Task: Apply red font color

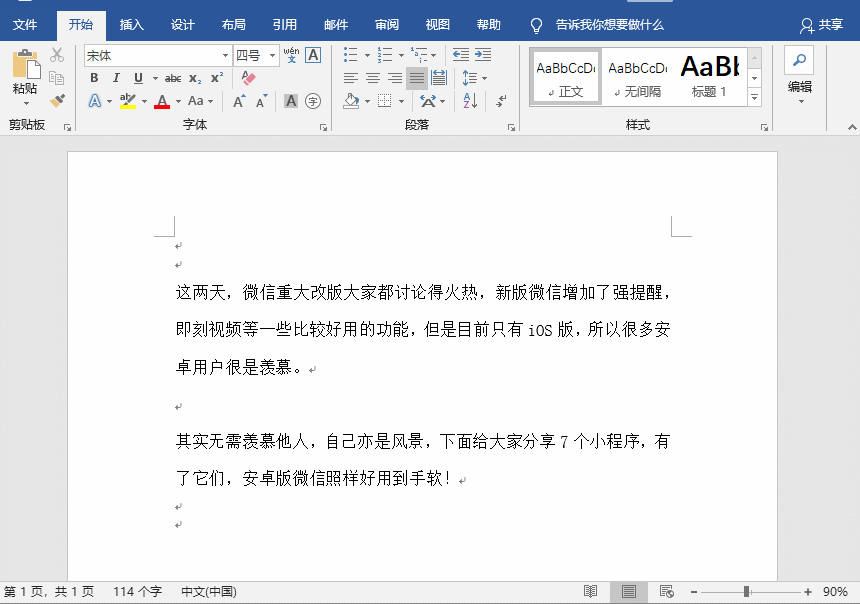Action: point(162,101)
